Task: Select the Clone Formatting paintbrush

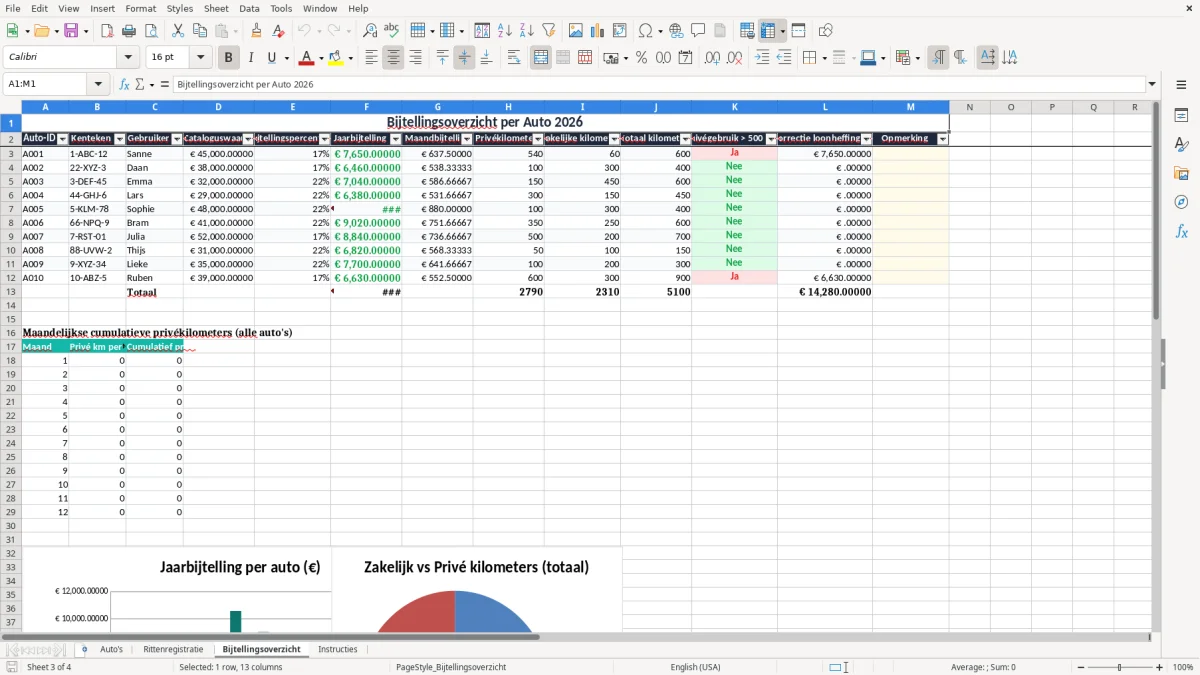Action: point(256,31)
